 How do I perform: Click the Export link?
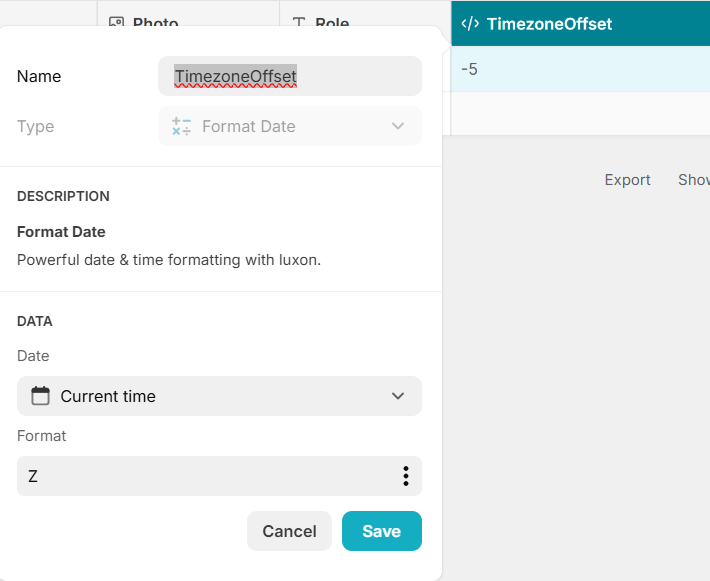[627, 180]
